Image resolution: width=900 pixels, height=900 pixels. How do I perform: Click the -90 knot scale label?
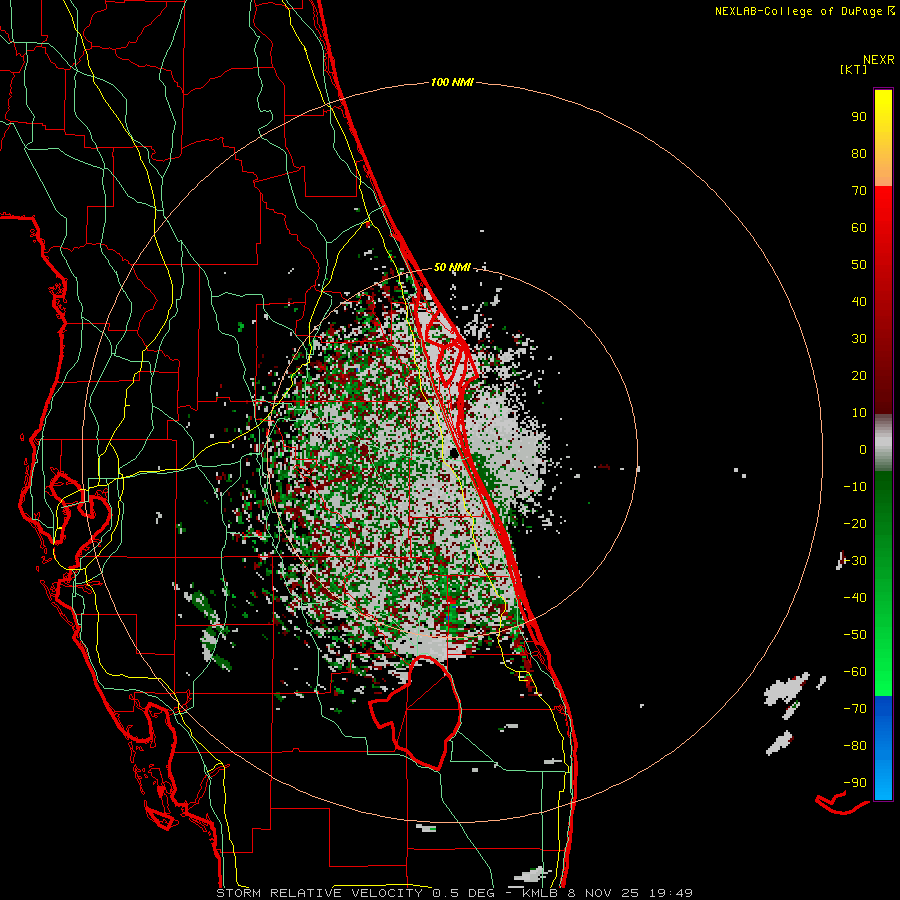855,783
